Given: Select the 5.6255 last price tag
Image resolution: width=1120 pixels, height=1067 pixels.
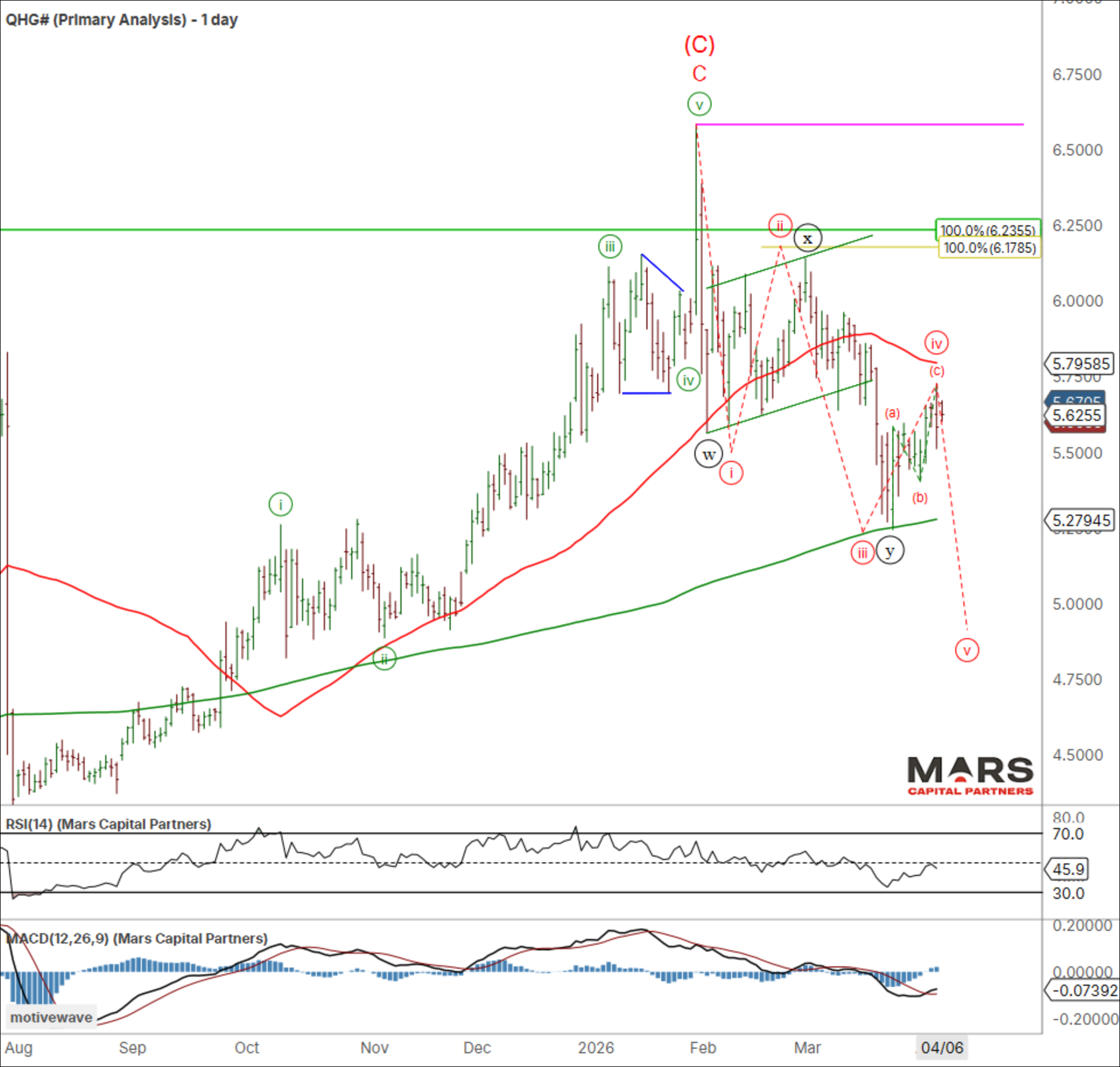Looking at the screenshot, I should click(1077, 415).
